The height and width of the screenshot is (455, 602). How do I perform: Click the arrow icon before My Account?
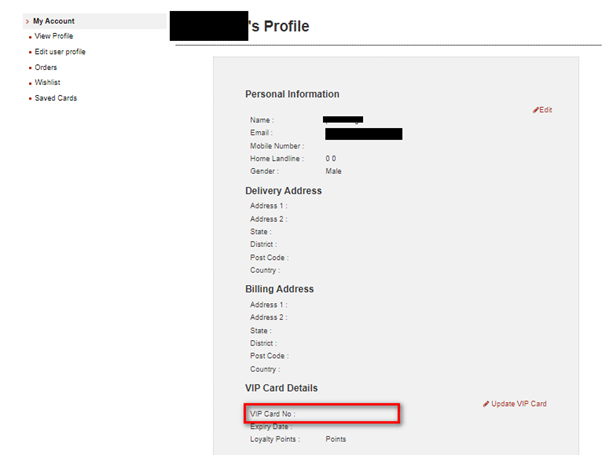coord(27,22)
